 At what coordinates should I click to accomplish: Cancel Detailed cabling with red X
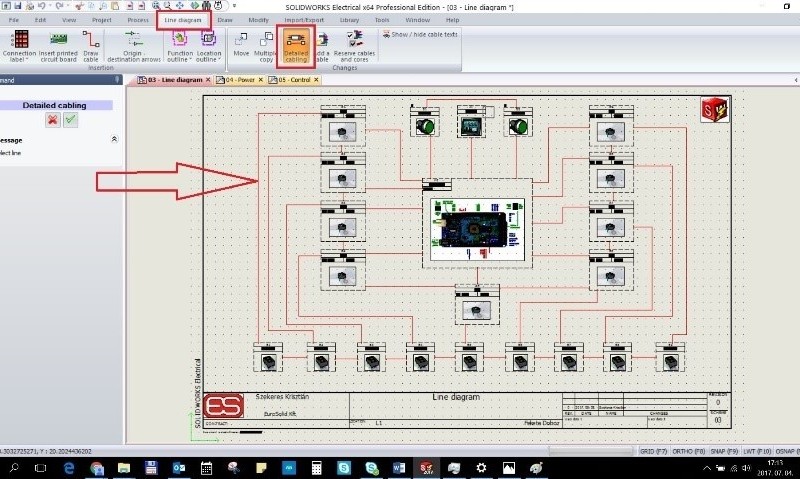point(52,120)
